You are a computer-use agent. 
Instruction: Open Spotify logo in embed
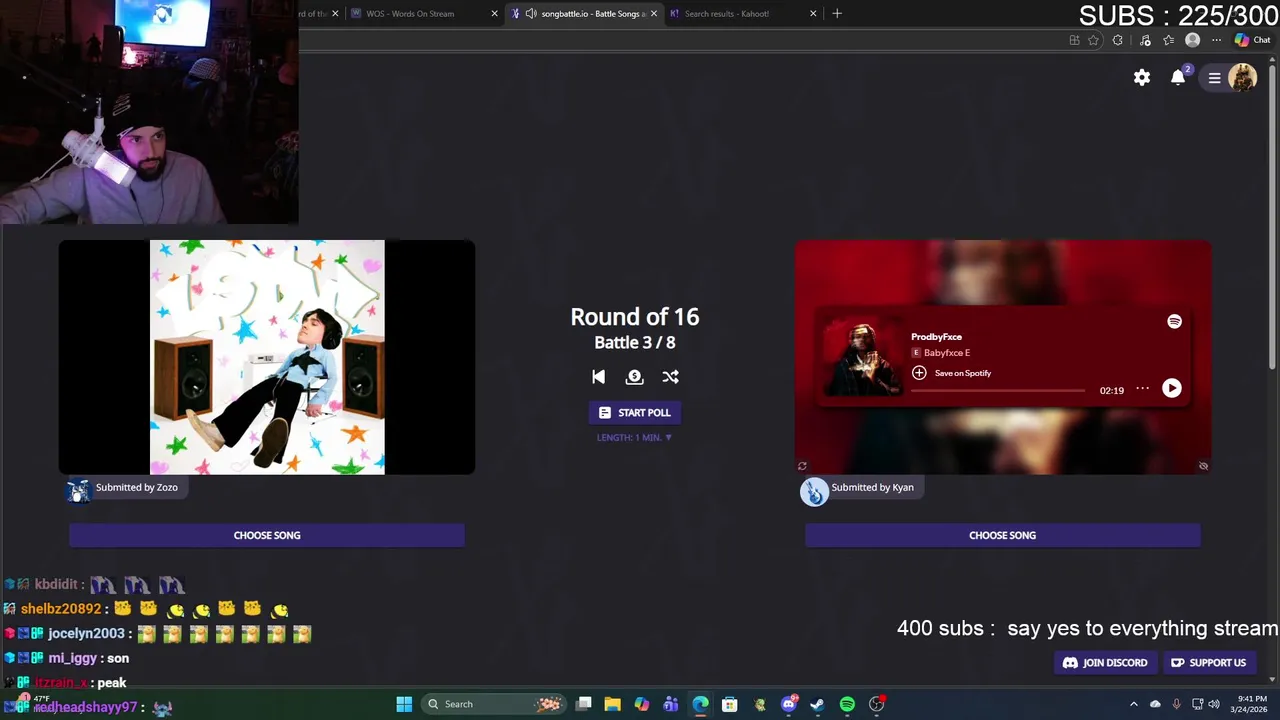tap(1174, 321)
